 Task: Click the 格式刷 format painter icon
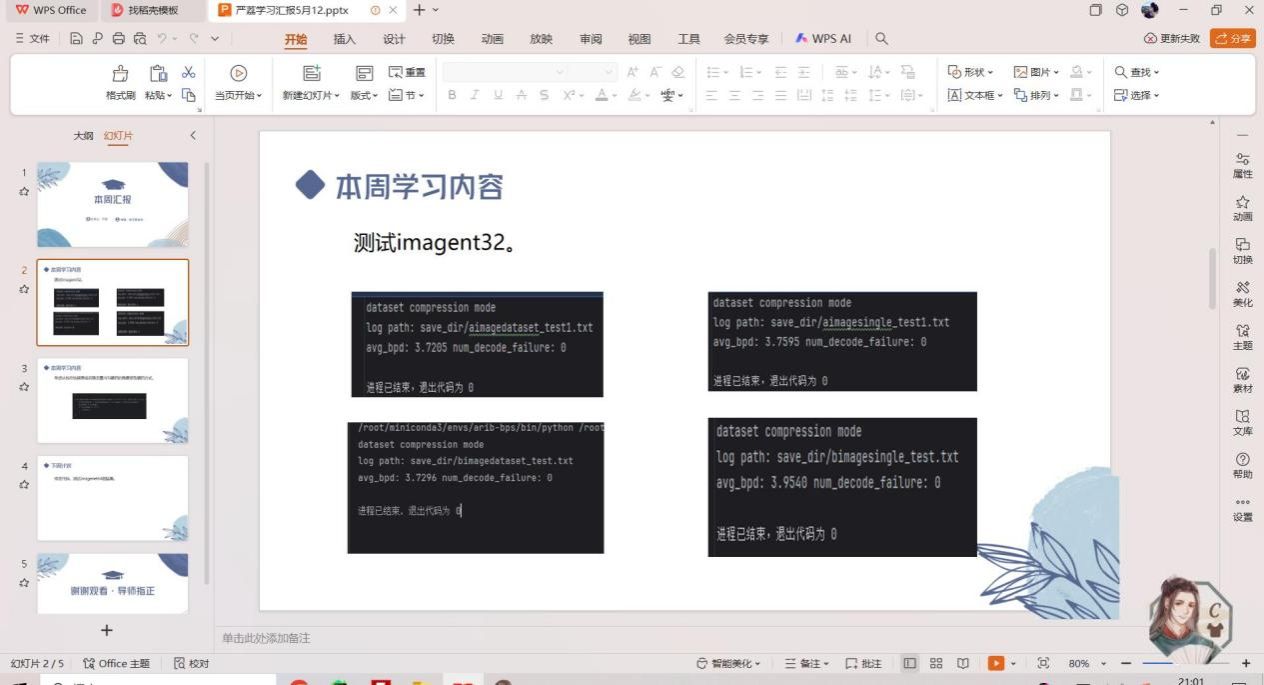[x=120, y=73]
